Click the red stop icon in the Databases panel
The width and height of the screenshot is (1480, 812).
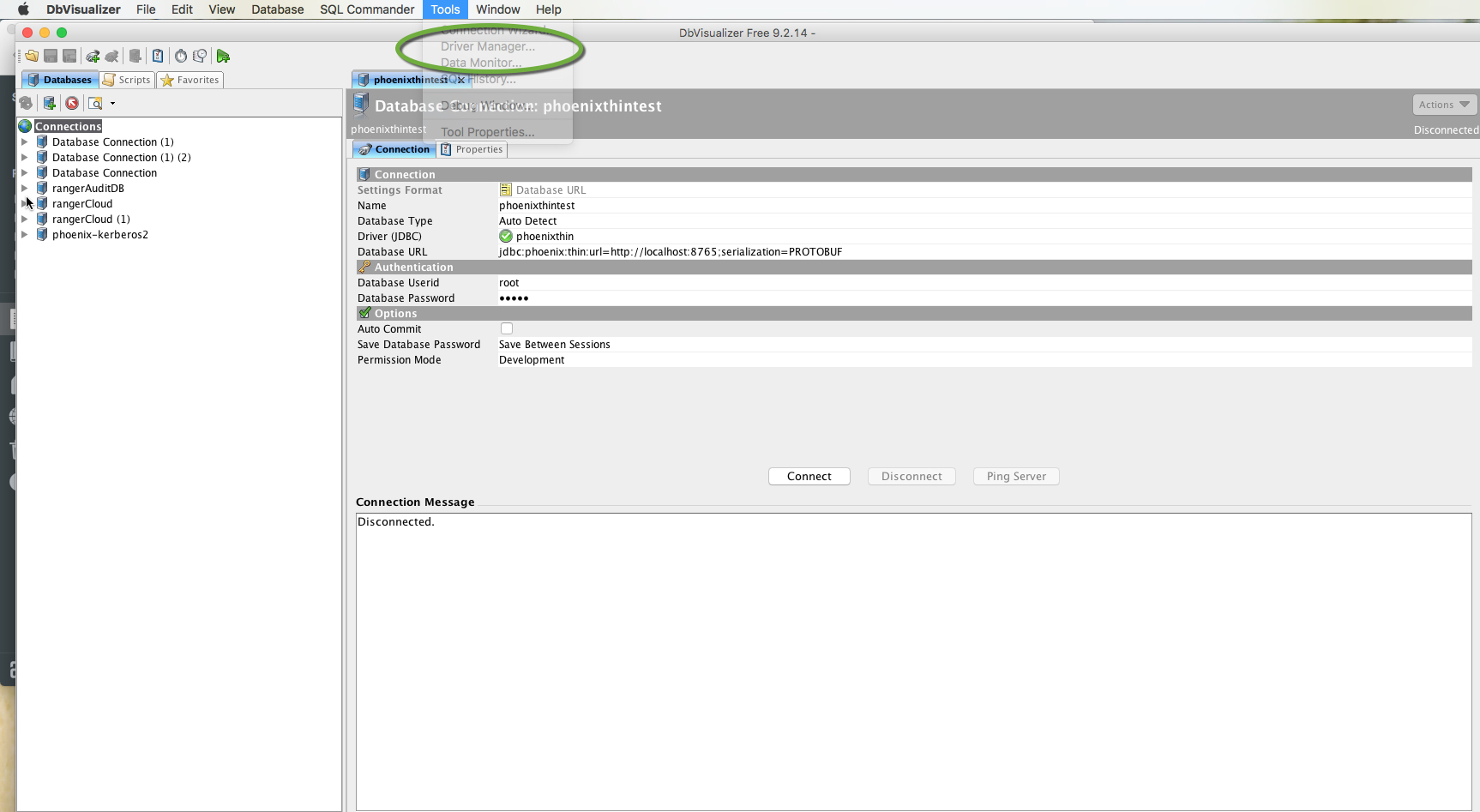[x=72, y=103]
